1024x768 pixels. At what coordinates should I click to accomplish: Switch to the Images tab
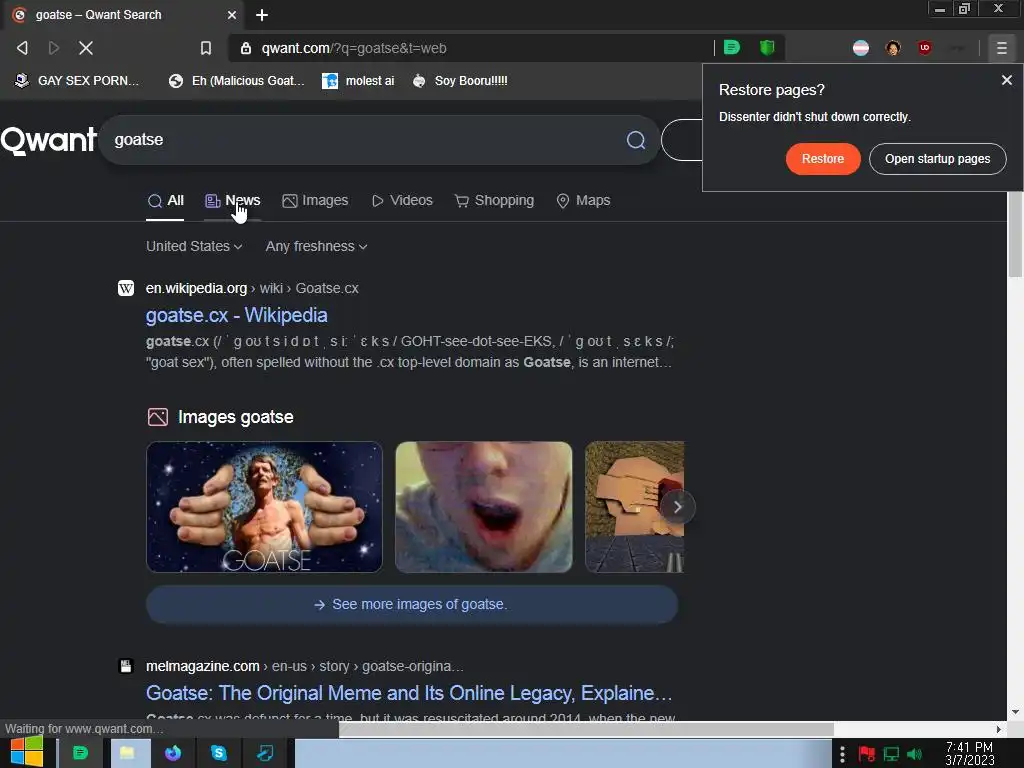coord(315,200)
